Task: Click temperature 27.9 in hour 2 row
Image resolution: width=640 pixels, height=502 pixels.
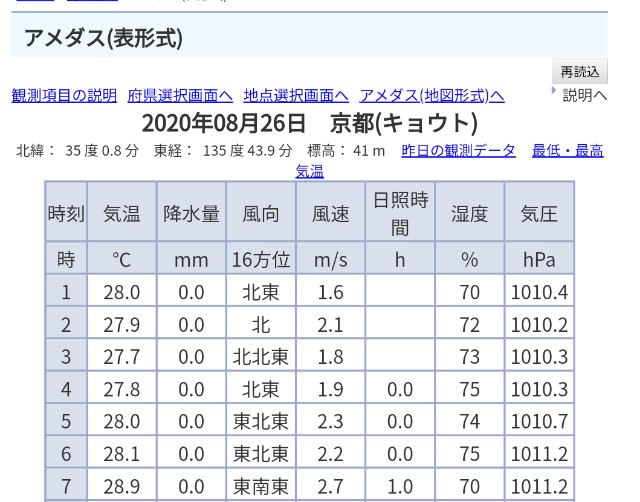Action: point(122,323)
